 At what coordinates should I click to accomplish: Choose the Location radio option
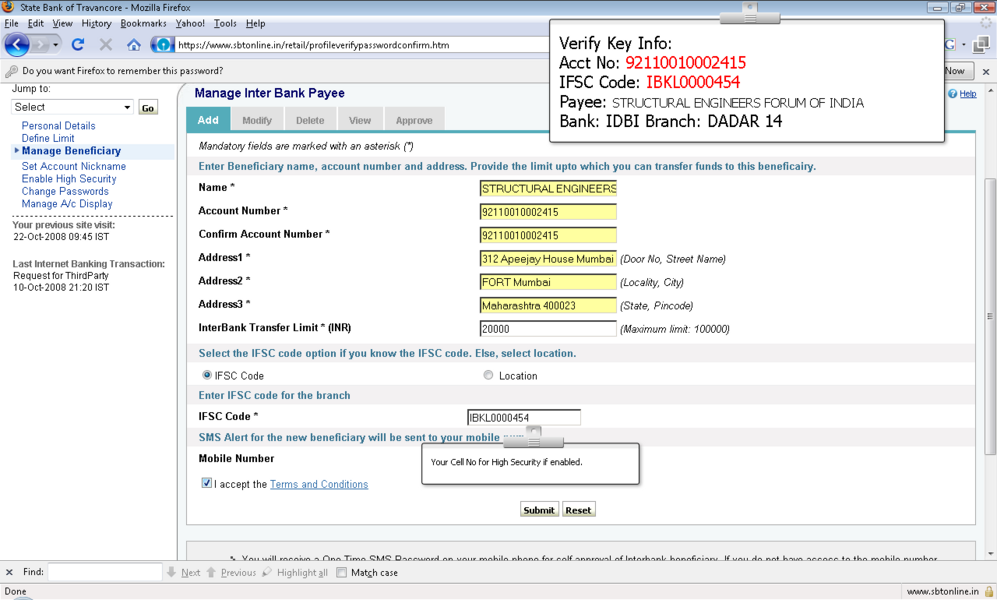tap(488, 376)
